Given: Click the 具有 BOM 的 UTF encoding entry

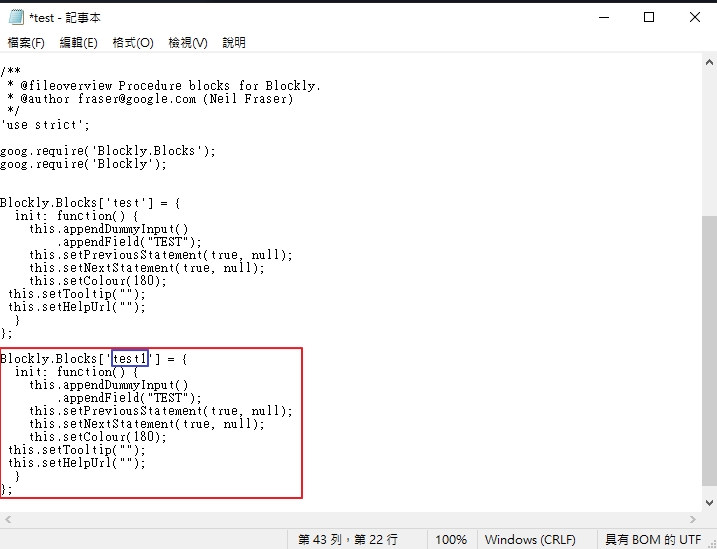Looking at the screenshot, I should pos(653,540).
